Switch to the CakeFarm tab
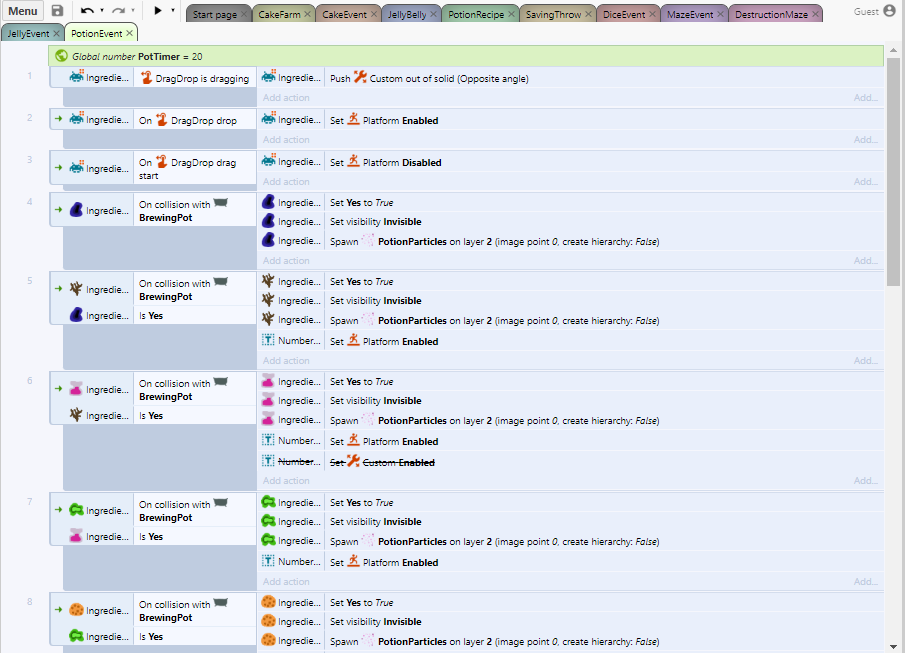905x653 pixels. point(278,15)
